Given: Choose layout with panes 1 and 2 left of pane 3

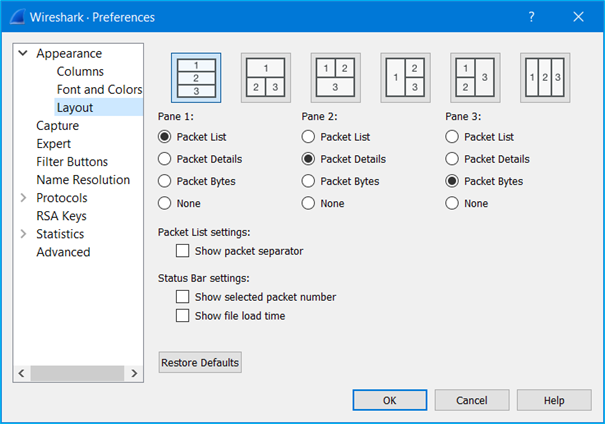Looking at the screenshot, I should pos(475,78).
